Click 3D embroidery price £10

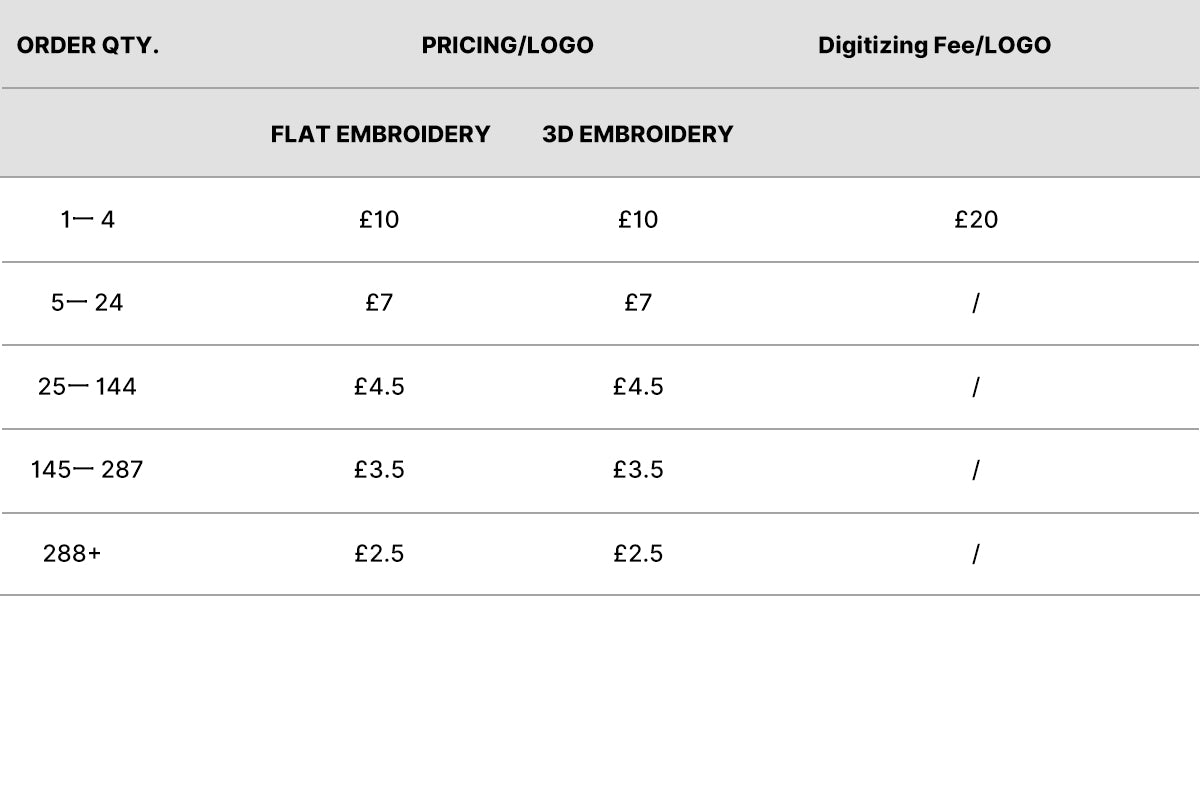pyautogui.click(x=638, y=220)
